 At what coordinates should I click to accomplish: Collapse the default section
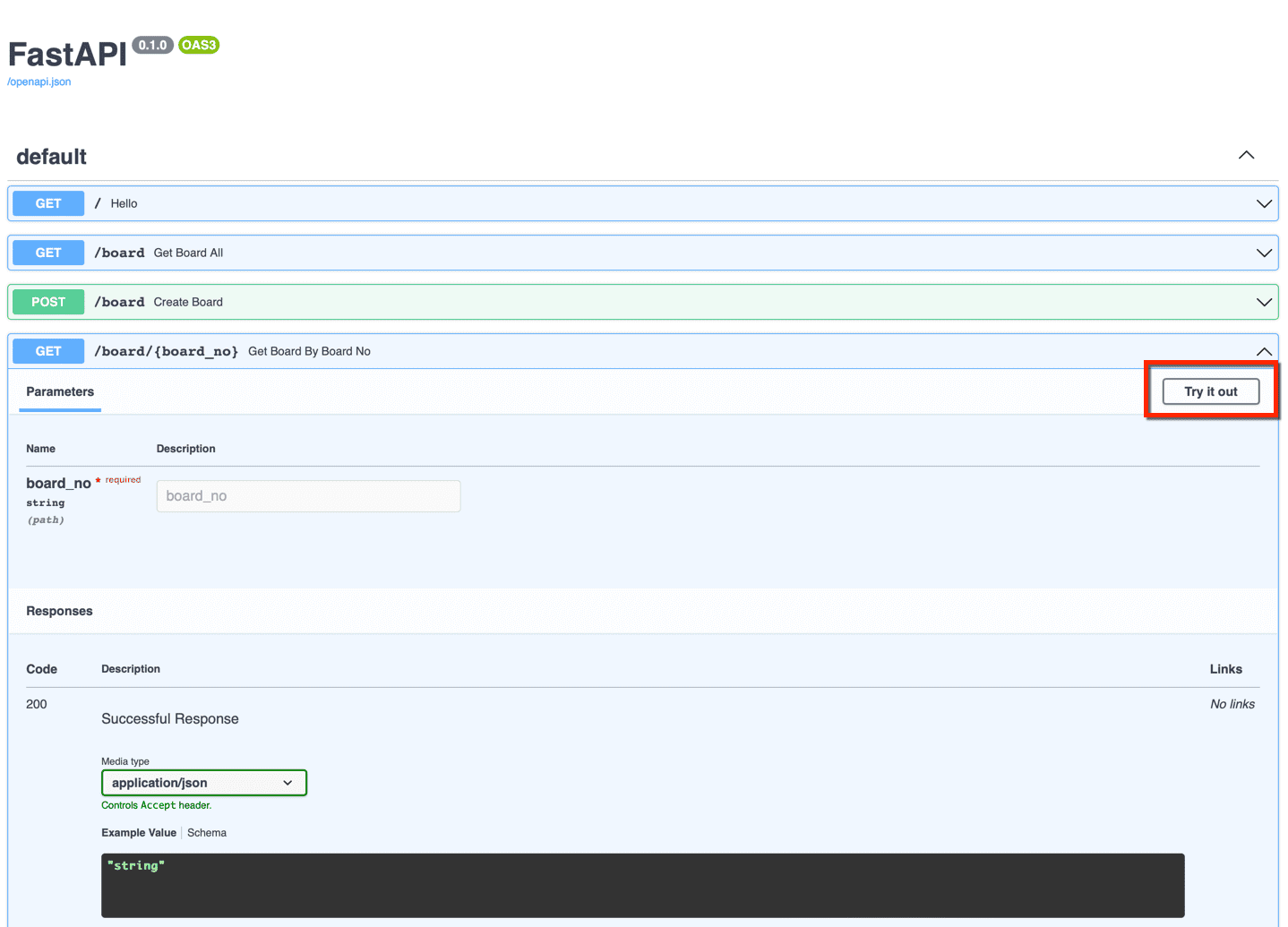pos(1246,155)
